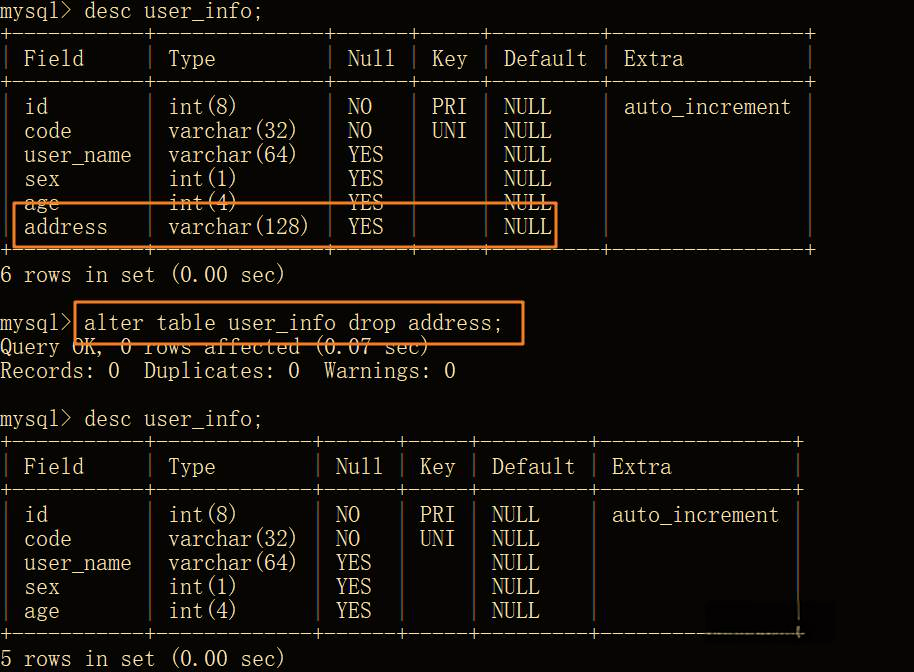Click 'Default' header of second table

click(x=533, y=467)
